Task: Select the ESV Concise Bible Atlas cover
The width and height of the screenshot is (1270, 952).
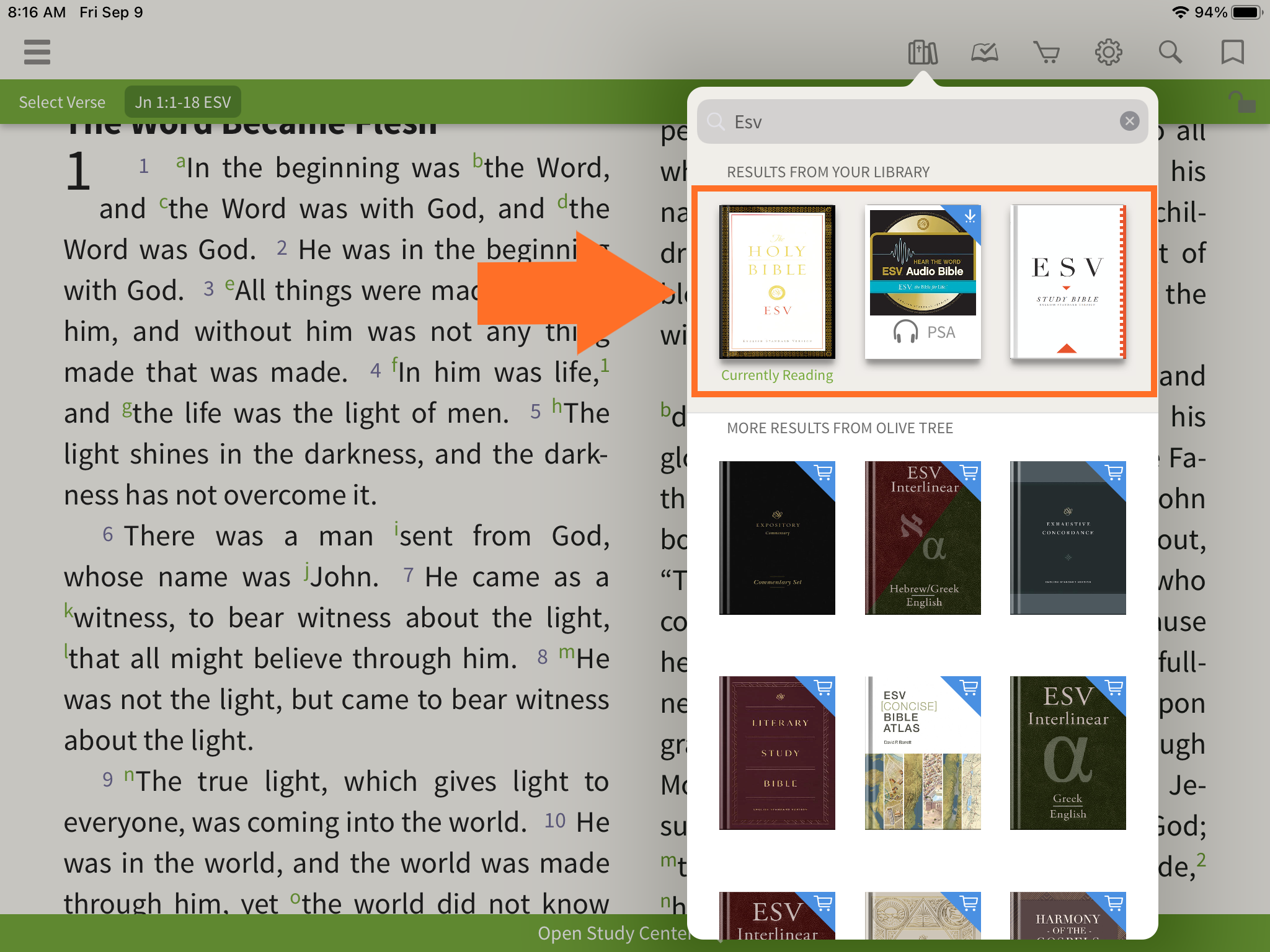Action: [923, 753]
